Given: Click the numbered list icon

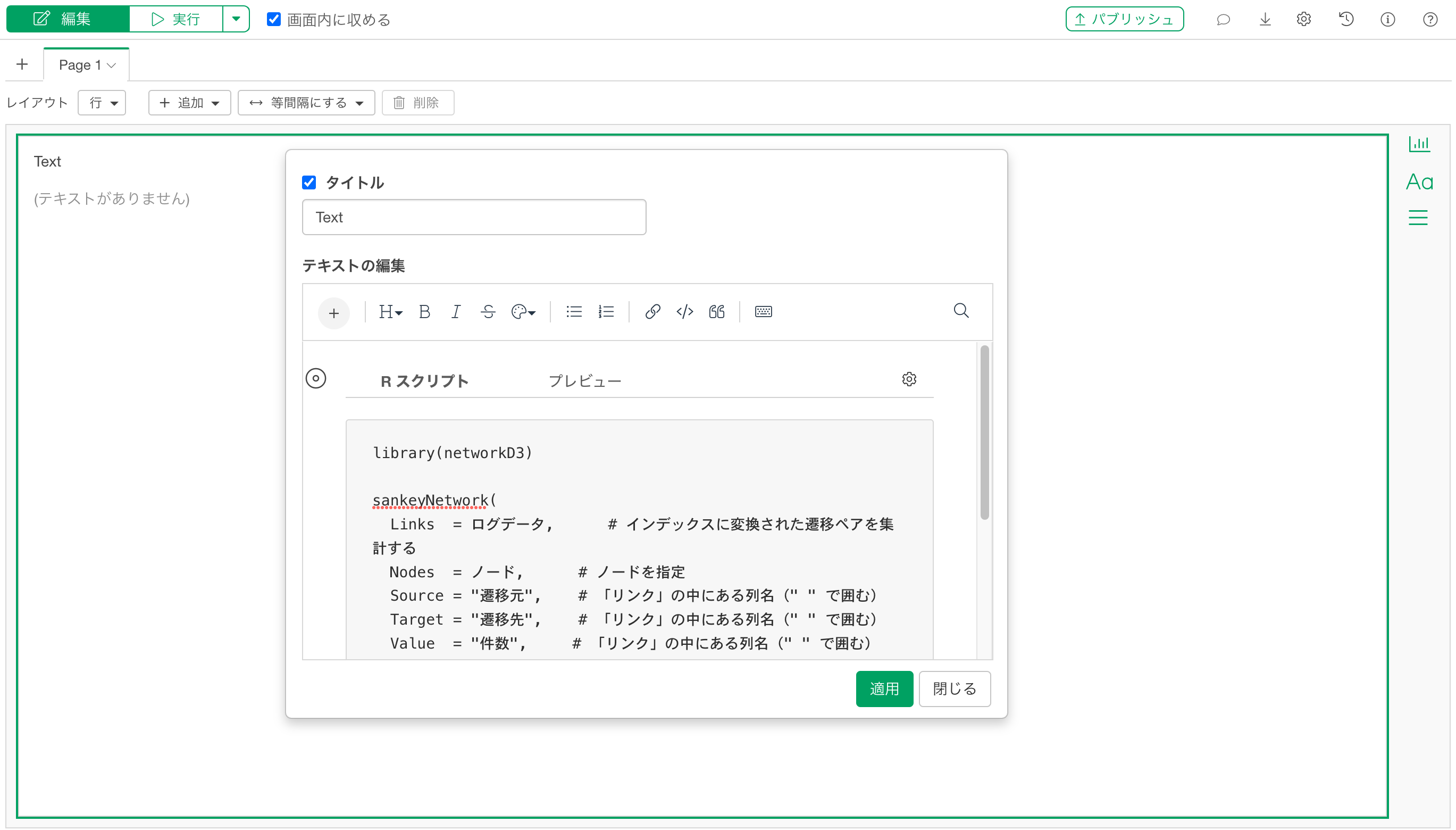Looking at the screenshot, I should tap(606, 312).
